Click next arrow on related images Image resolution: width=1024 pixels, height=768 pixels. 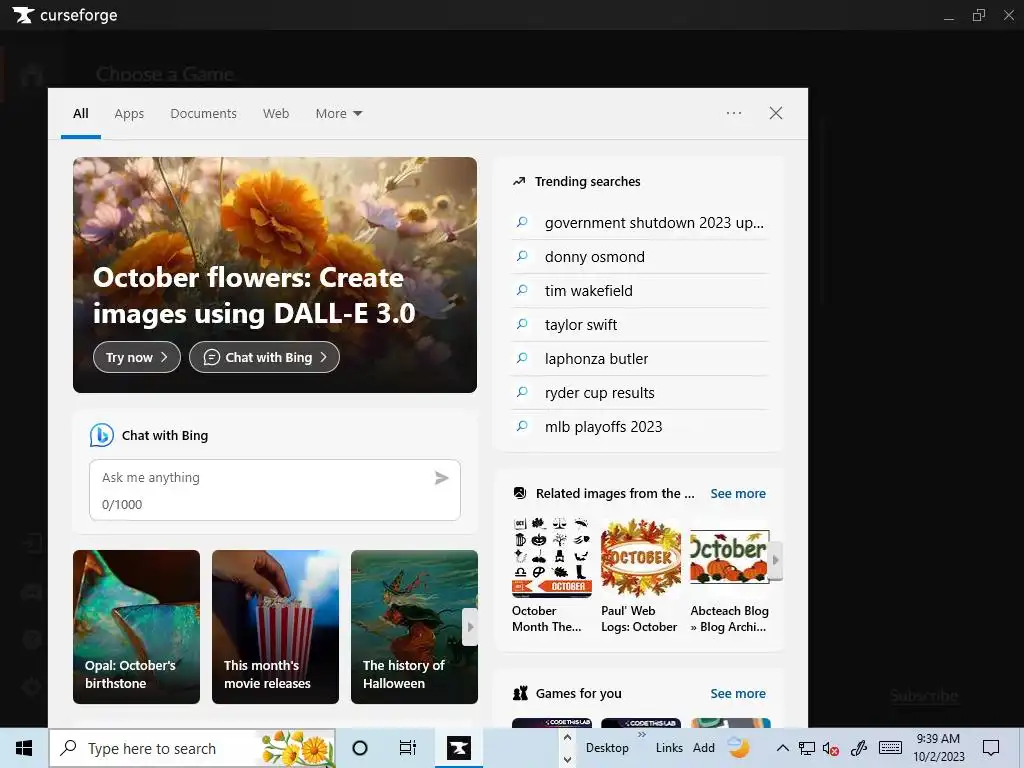coord(775,560)
